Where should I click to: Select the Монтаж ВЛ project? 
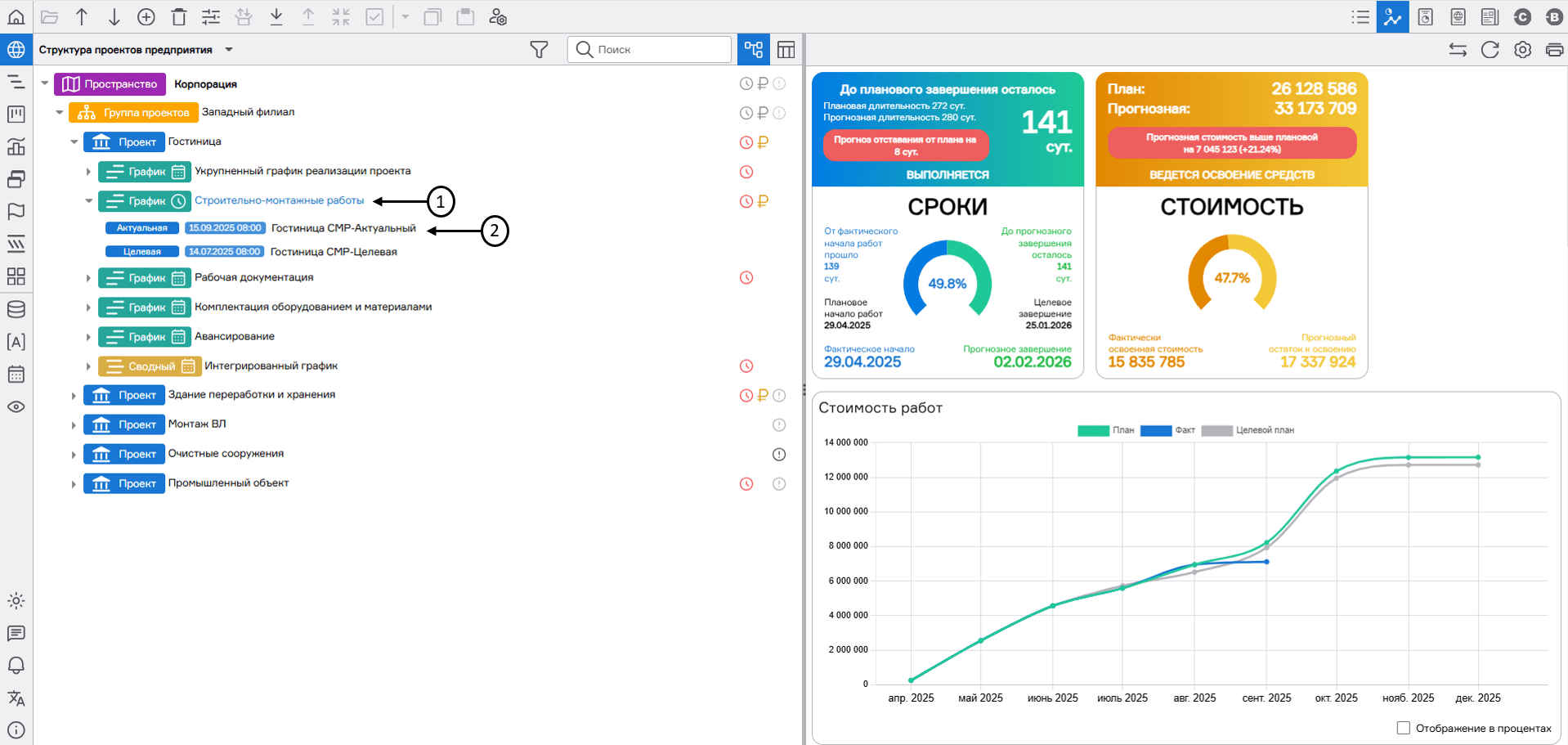point(197,424)
